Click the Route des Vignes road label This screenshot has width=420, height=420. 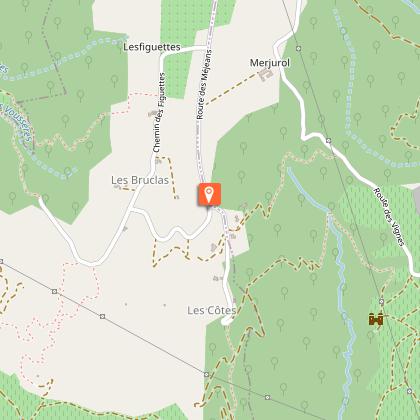389,217
